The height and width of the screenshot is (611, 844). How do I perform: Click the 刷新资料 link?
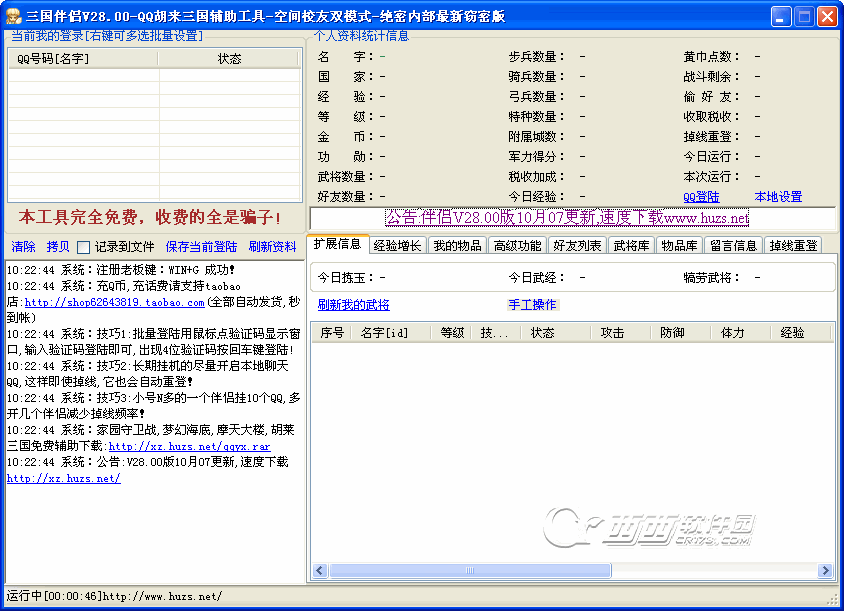point(272,247)
